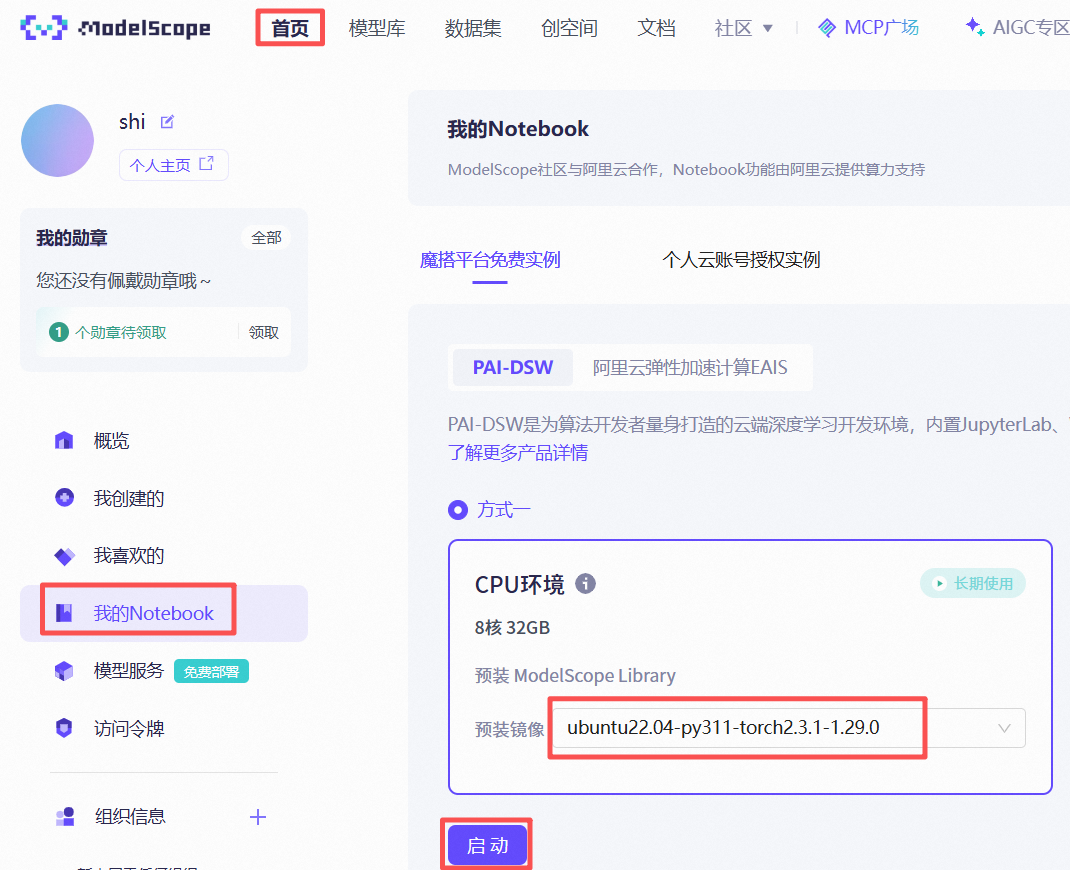Expand the 社区 dropdown menu
Image resolution: width=1070 pixels, height=870 pixels.
pyautogui.click(x=743, y=28)
